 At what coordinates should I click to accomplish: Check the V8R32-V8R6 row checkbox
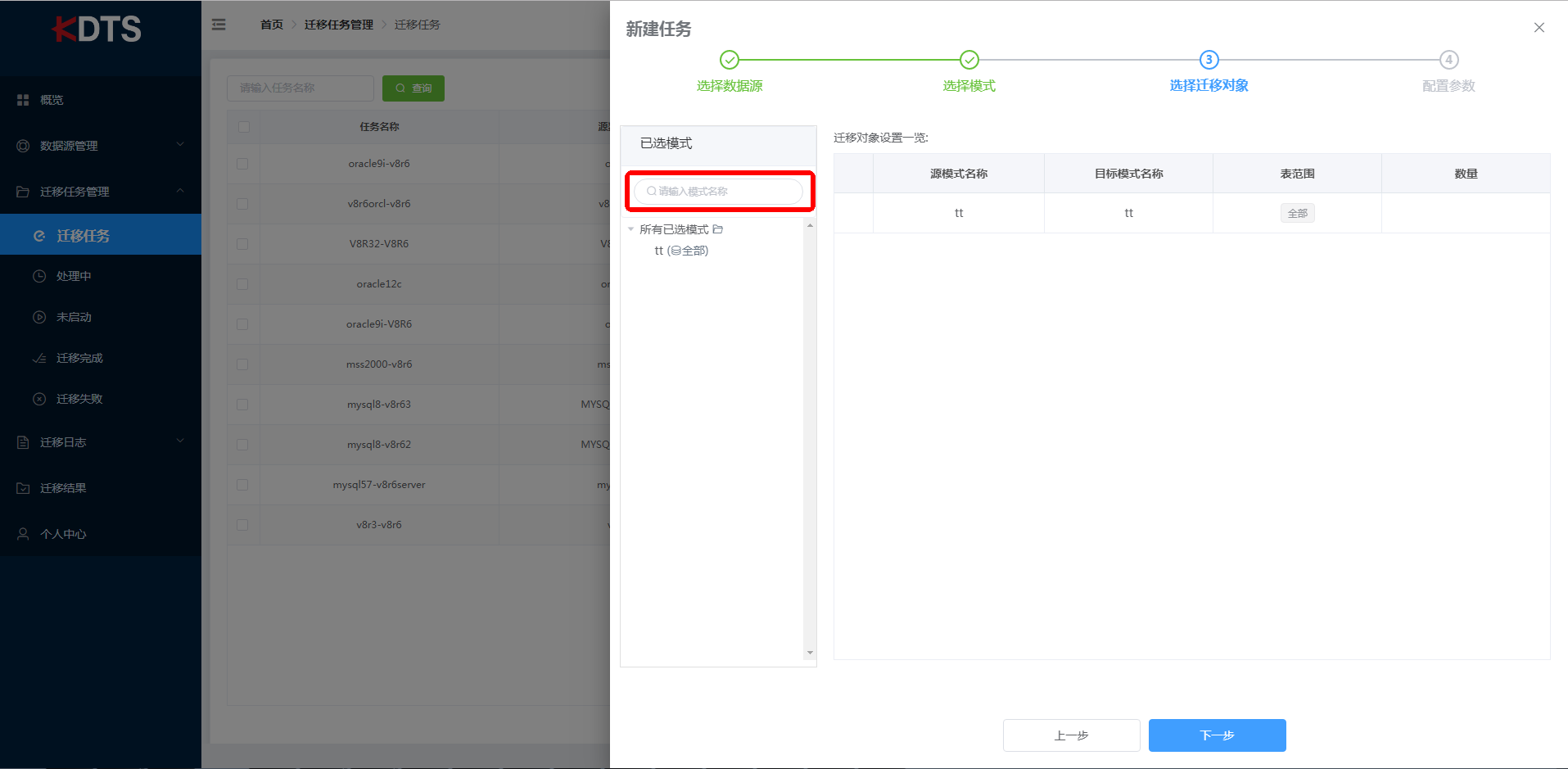pos(242,244)
